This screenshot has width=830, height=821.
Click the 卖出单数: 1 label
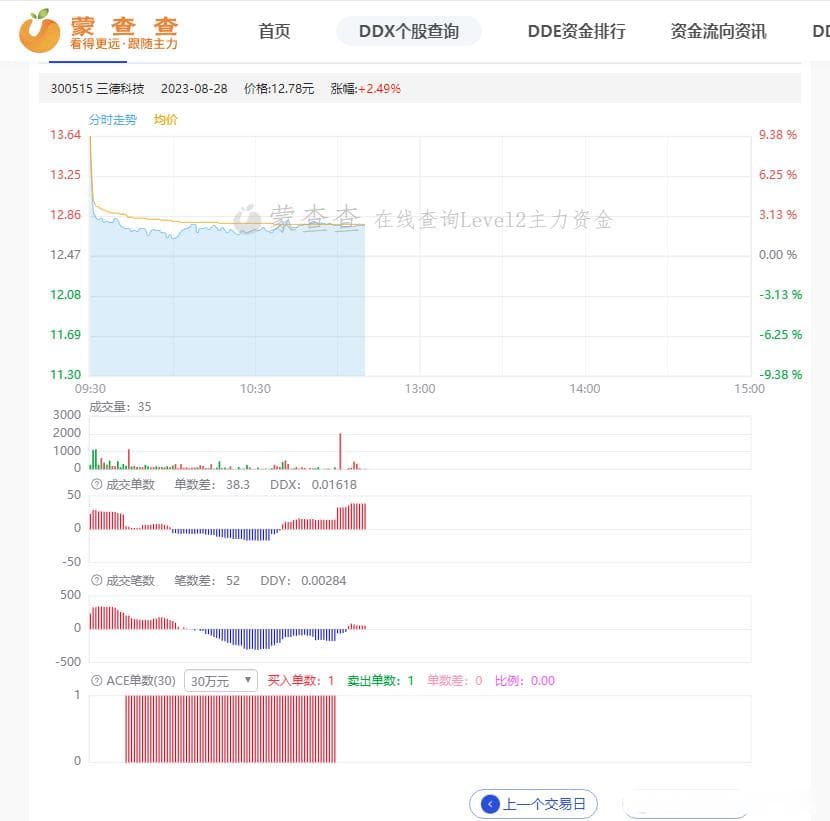click(381, 681)
